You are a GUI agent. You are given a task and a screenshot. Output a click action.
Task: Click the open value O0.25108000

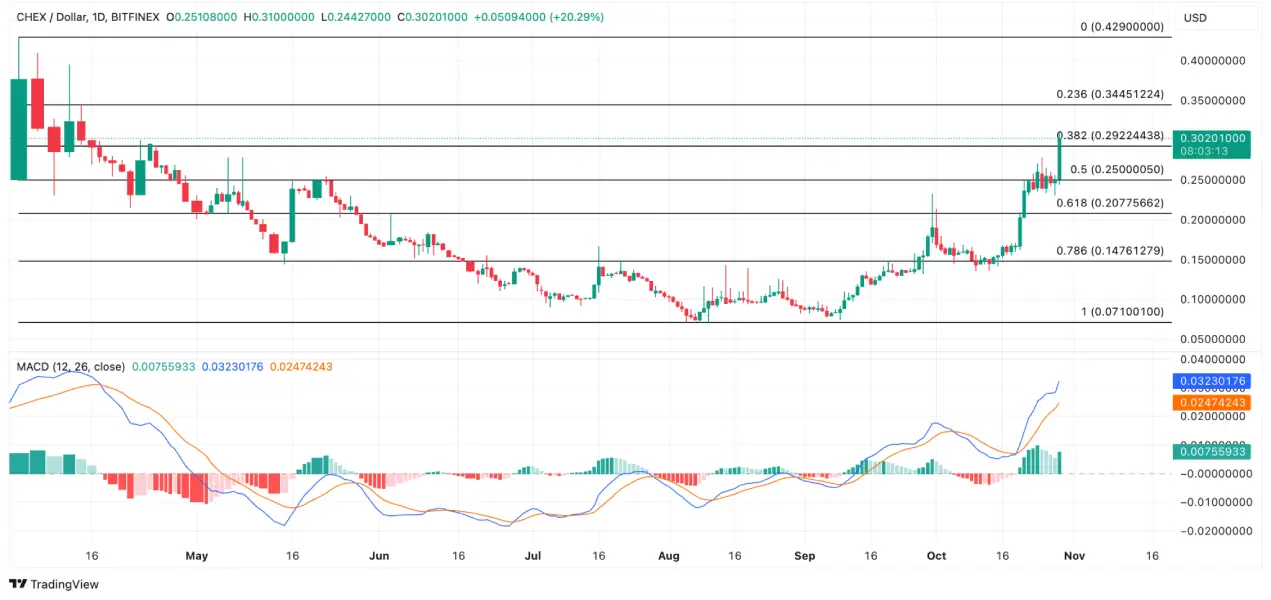pyautogui.click(x=201, y=17)
